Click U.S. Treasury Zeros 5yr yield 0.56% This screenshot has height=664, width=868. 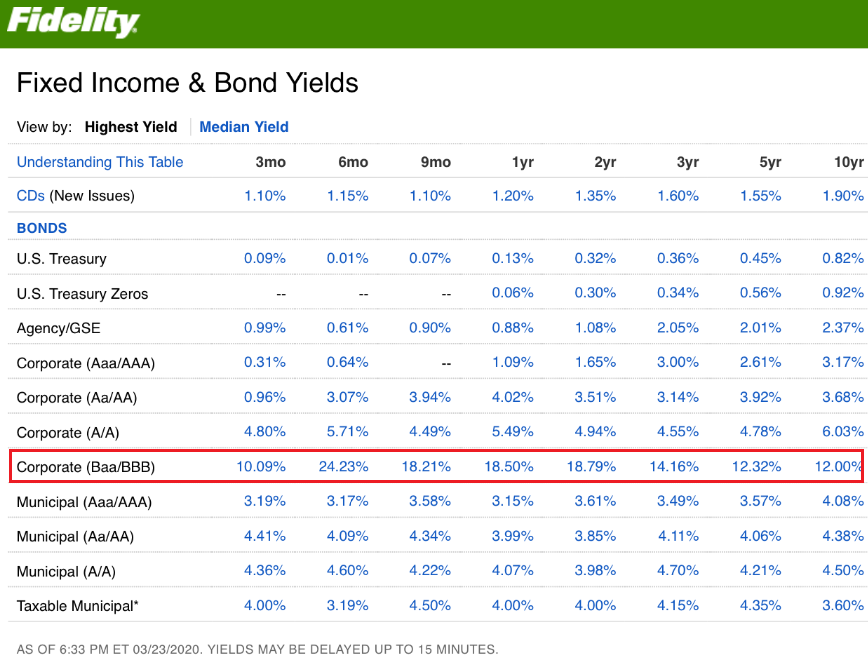(x=760, y=294)
